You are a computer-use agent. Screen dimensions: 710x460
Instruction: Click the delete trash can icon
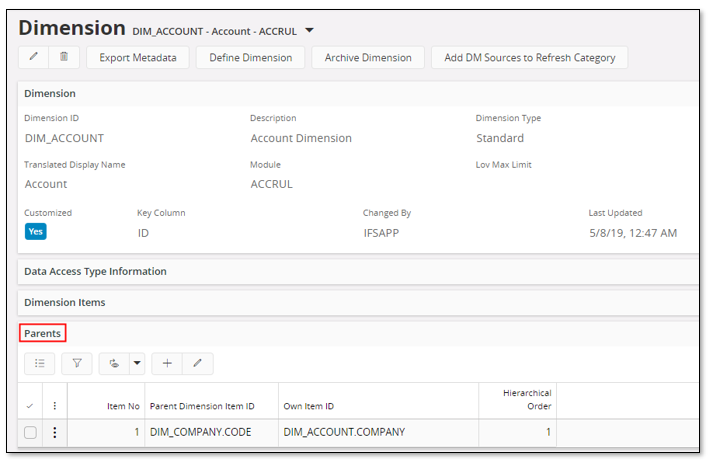pyautogui.click(x=64, y=57)
